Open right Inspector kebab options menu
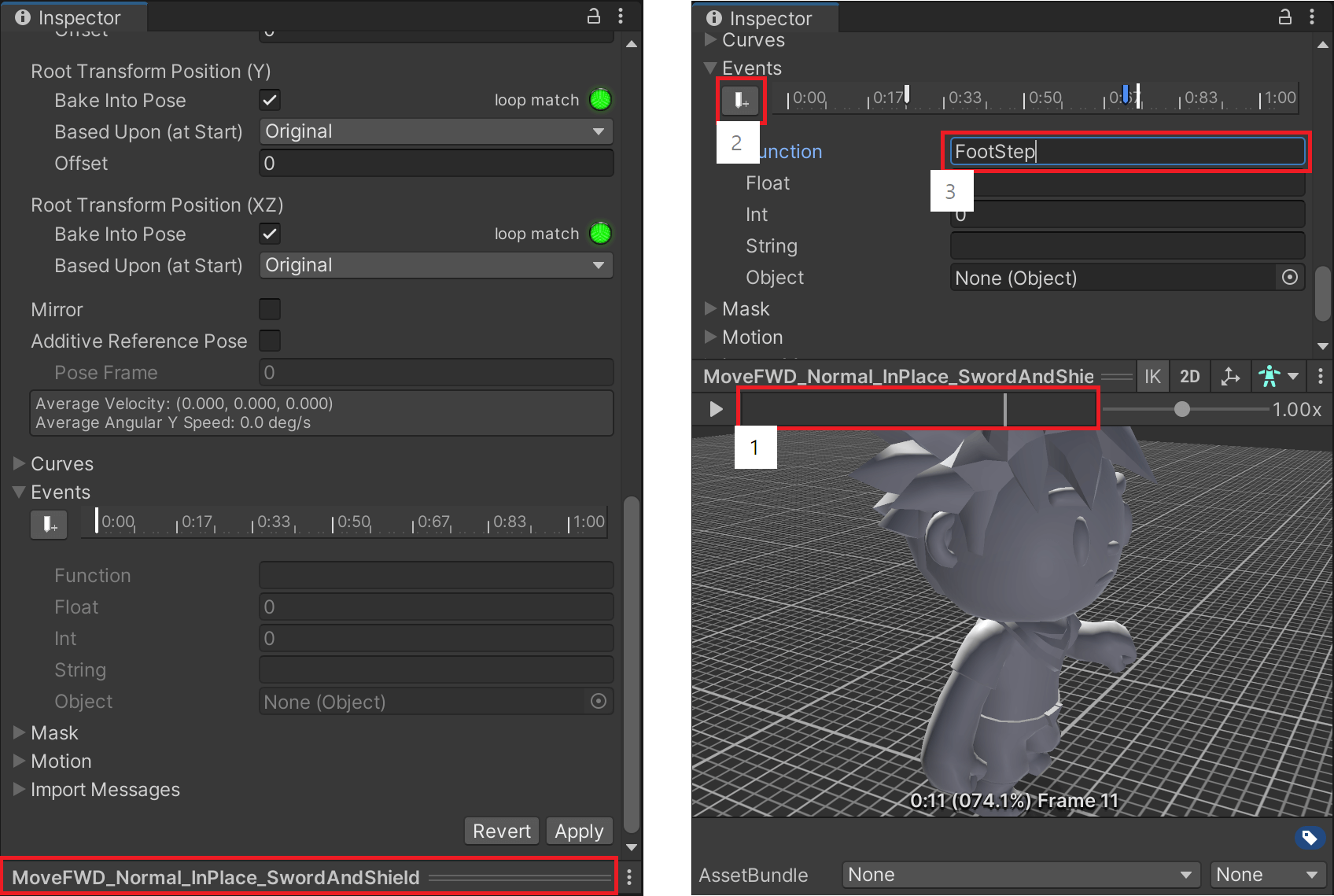 pyautogui.click(x=1312, y=17)
